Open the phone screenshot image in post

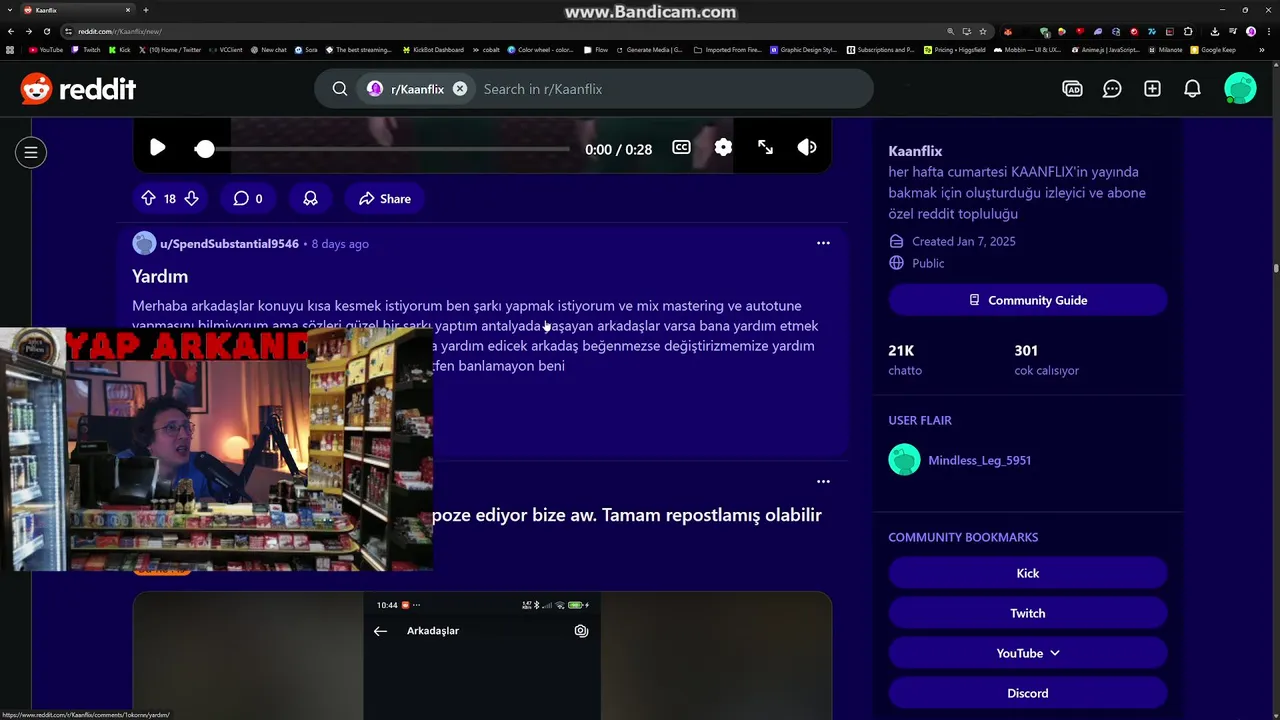(482, 656)
